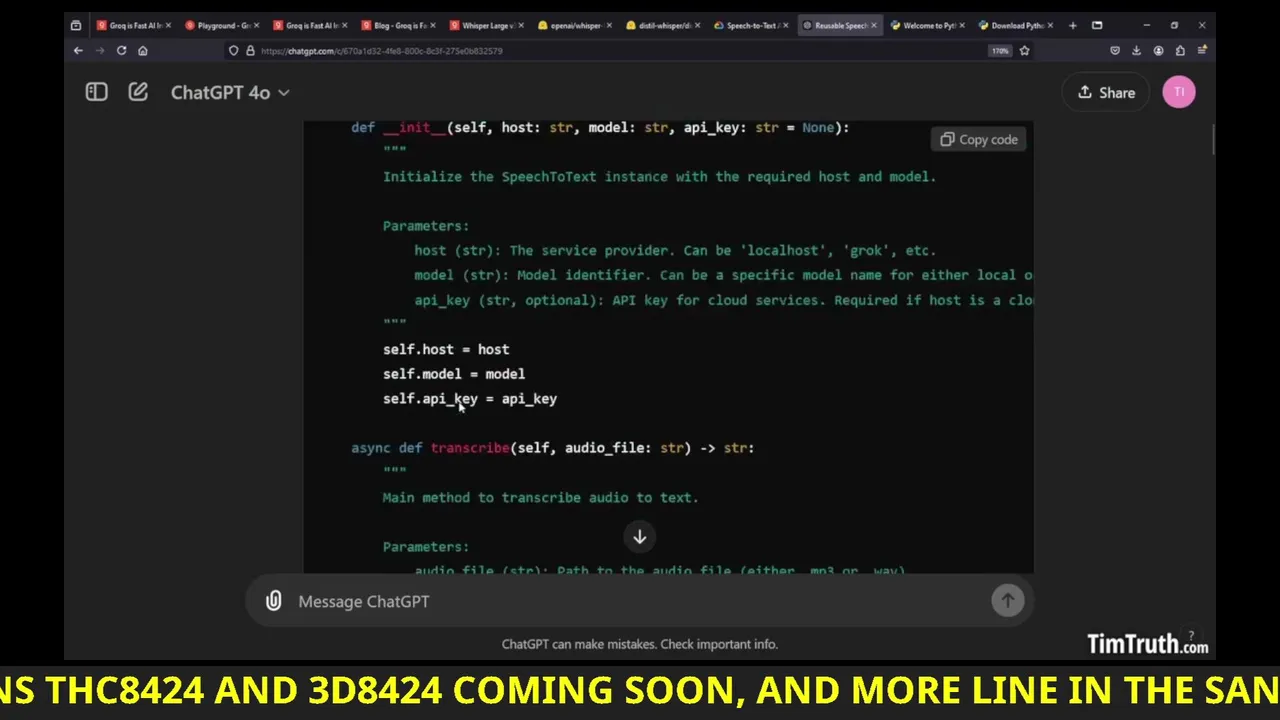1280x720 pixels.
Task: Save page to Pocket
Action: pyautogui.click(x=1115, y=50)
